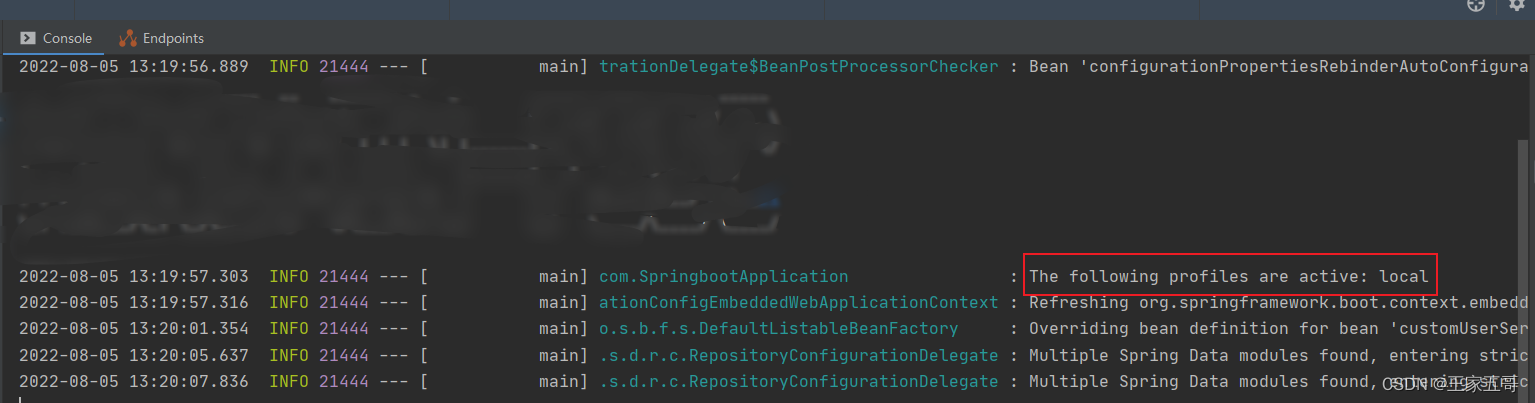1535x403 pixels.
Task: Click INFO level in the 13:20:01.354 row
Action: 289,328
